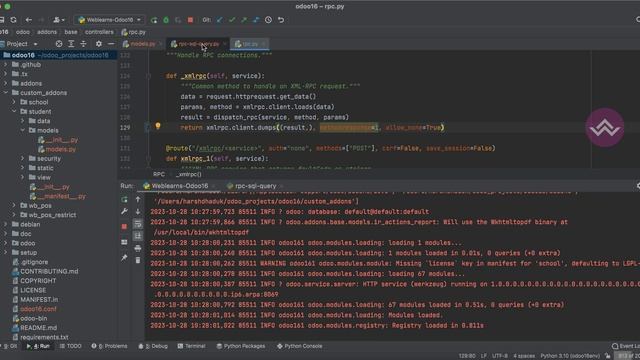Image resolution: width=640 pixels, height=360 pixels.
Task: Open the Problems tool window
Action: pos(109,346)
